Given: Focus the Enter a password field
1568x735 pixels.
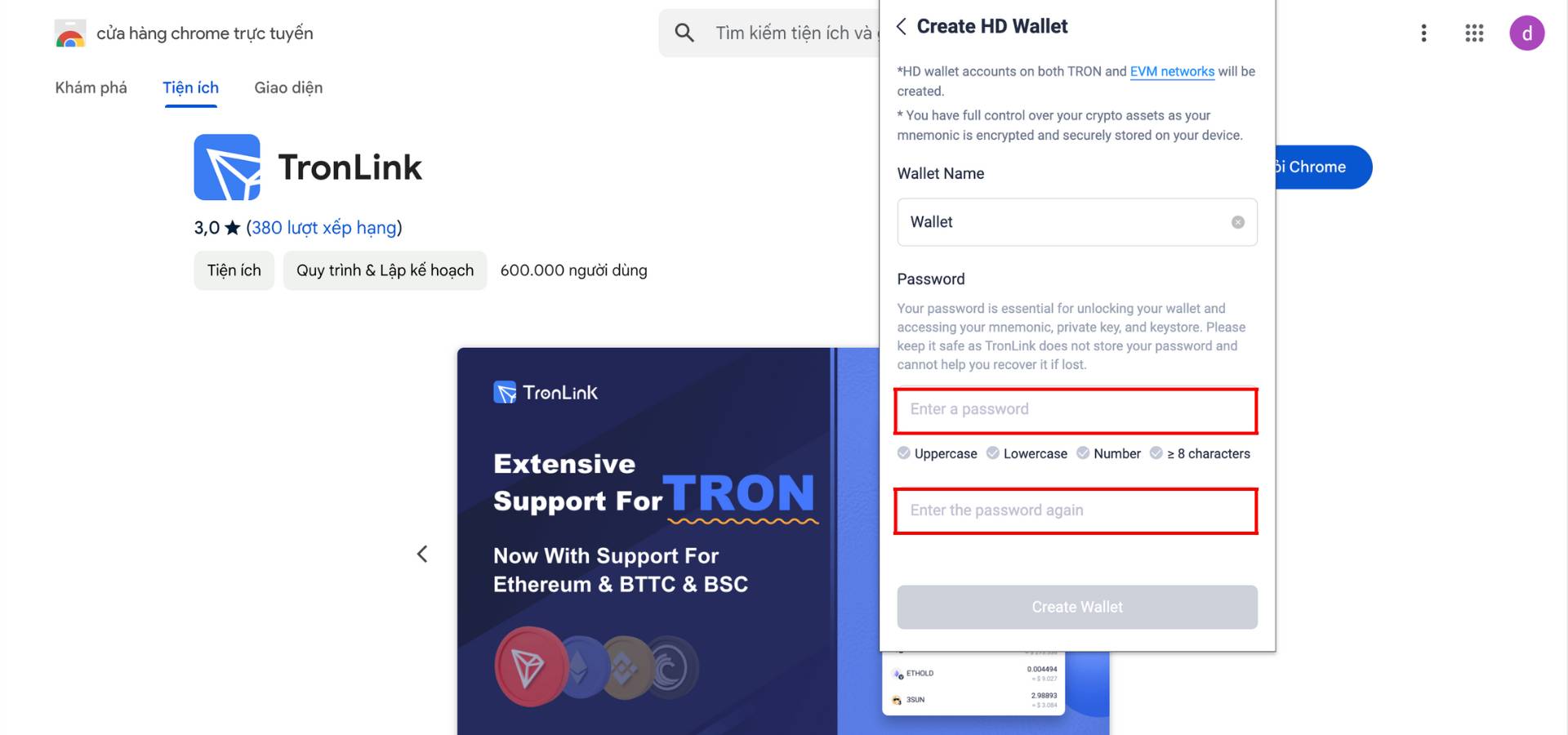Looking at the screenshot, I should (x=1076, y=411).
